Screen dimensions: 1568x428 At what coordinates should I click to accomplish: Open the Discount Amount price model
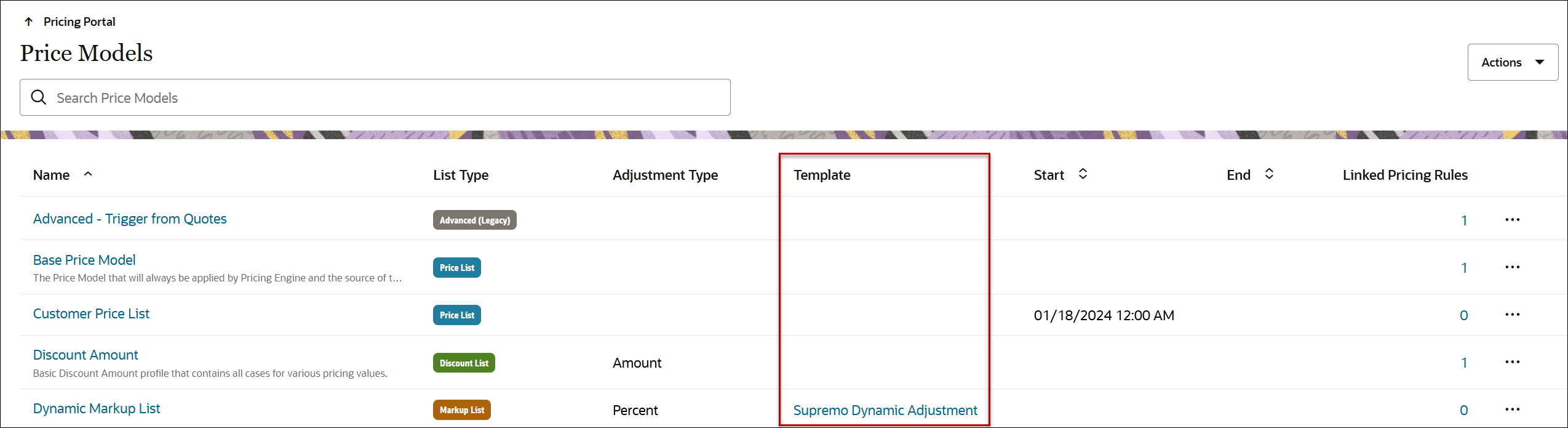click(x=86, y=355)
